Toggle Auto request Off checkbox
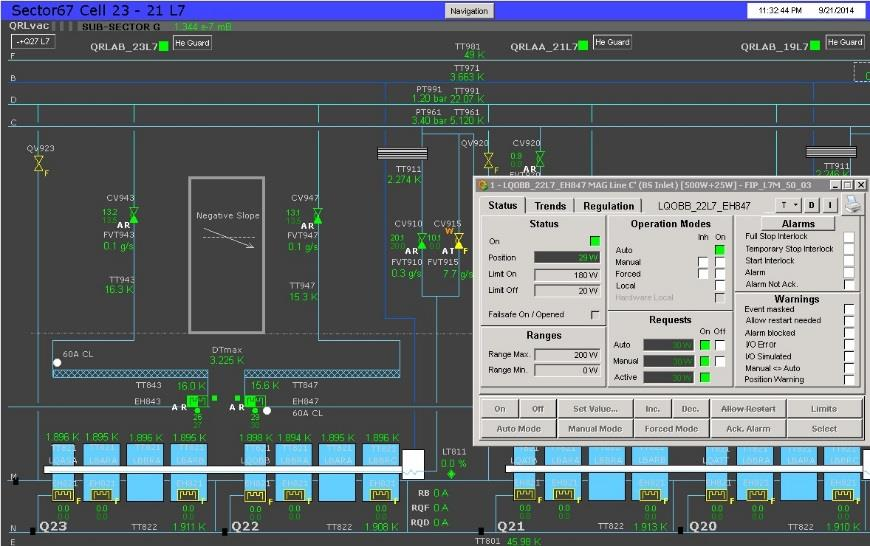The height and width of the screenshot is (546, 870). (720, 345)
